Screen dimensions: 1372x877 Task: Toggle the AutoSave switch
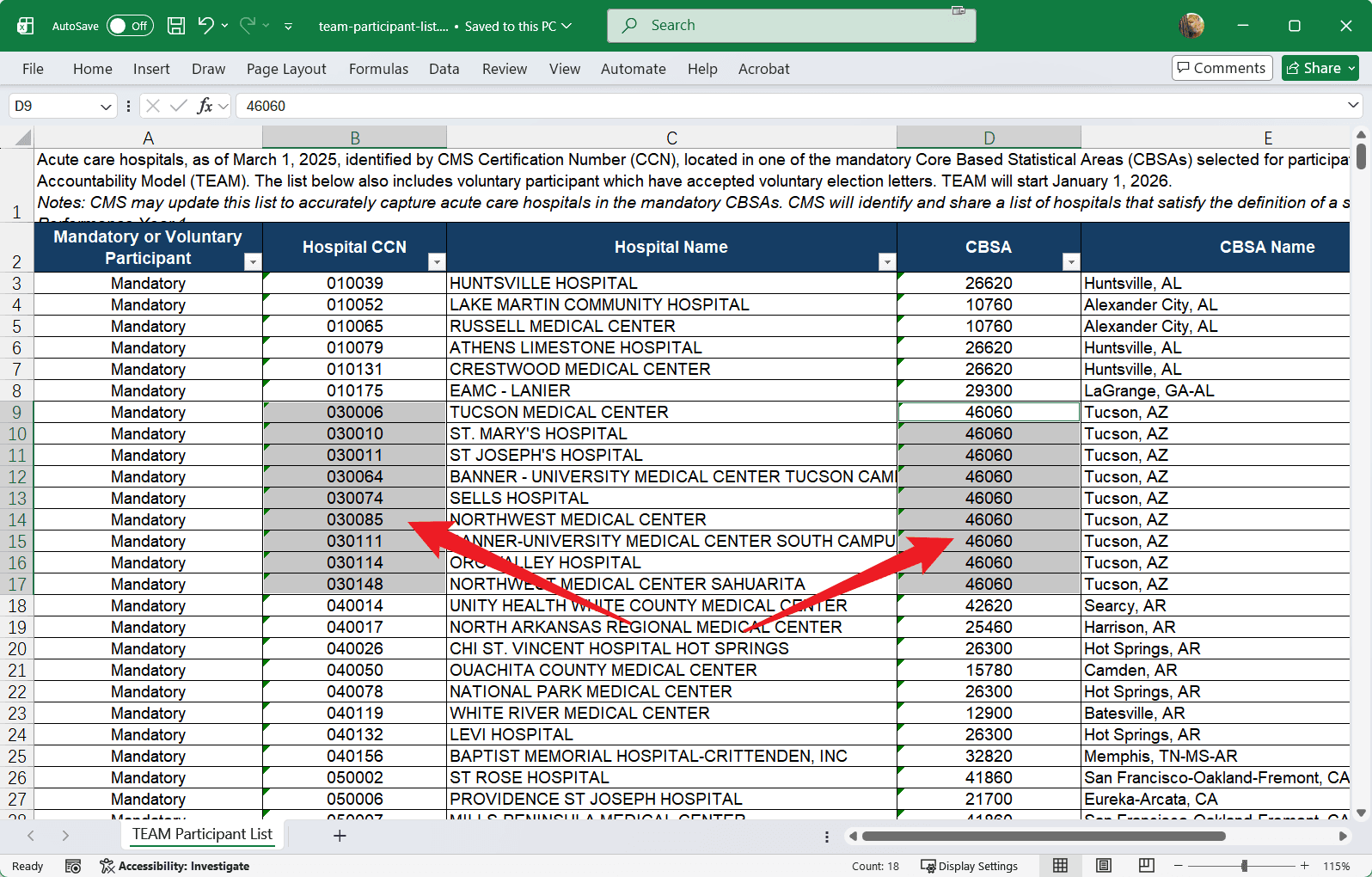click(x=130, y=26)
